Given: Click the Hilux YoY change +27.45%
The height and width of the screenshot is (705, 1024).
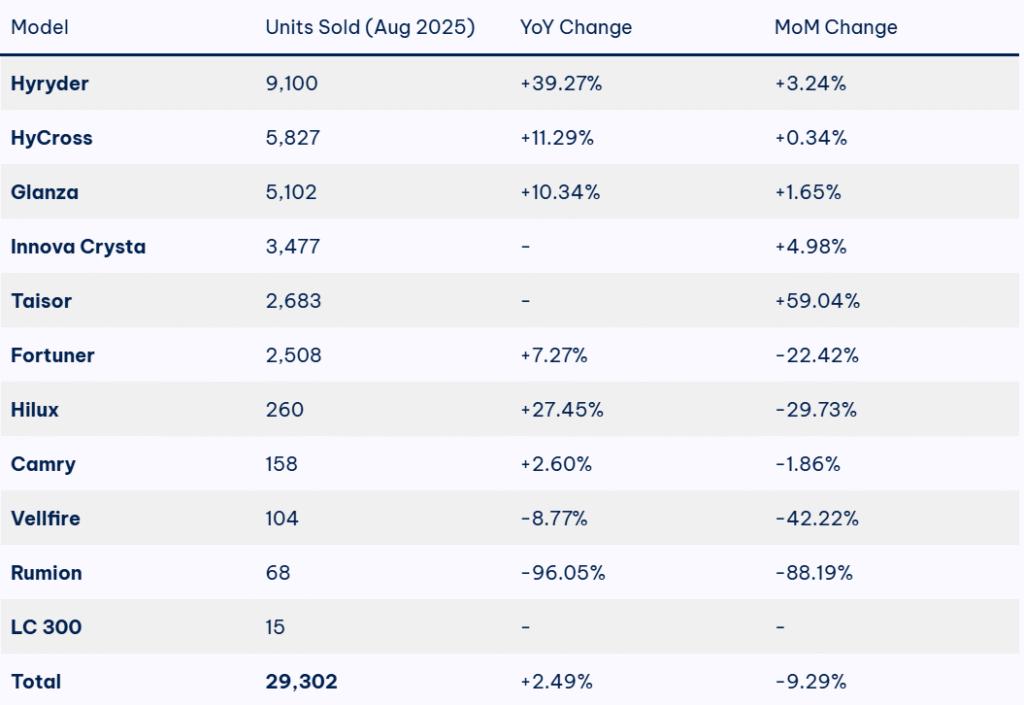Looking at the screenshot, I should click(x=561, y=410).
